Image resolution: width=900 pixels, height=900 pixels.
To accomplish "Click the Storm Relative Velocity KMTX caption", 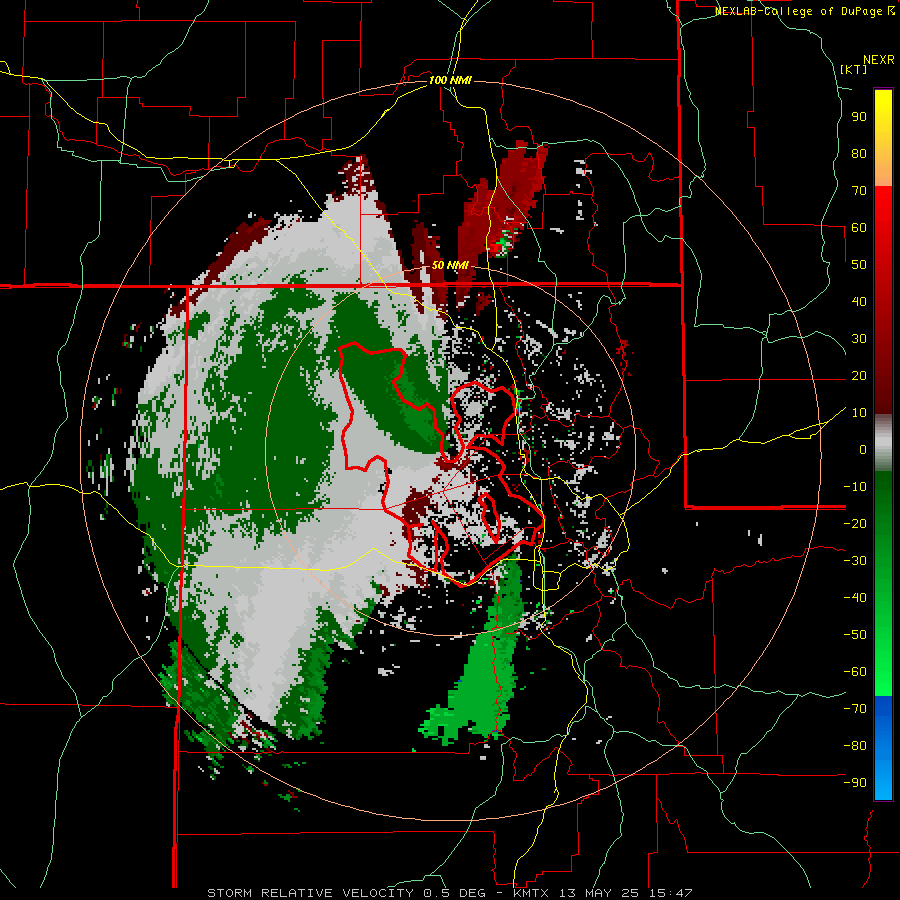I will click(x=449, y=893).
